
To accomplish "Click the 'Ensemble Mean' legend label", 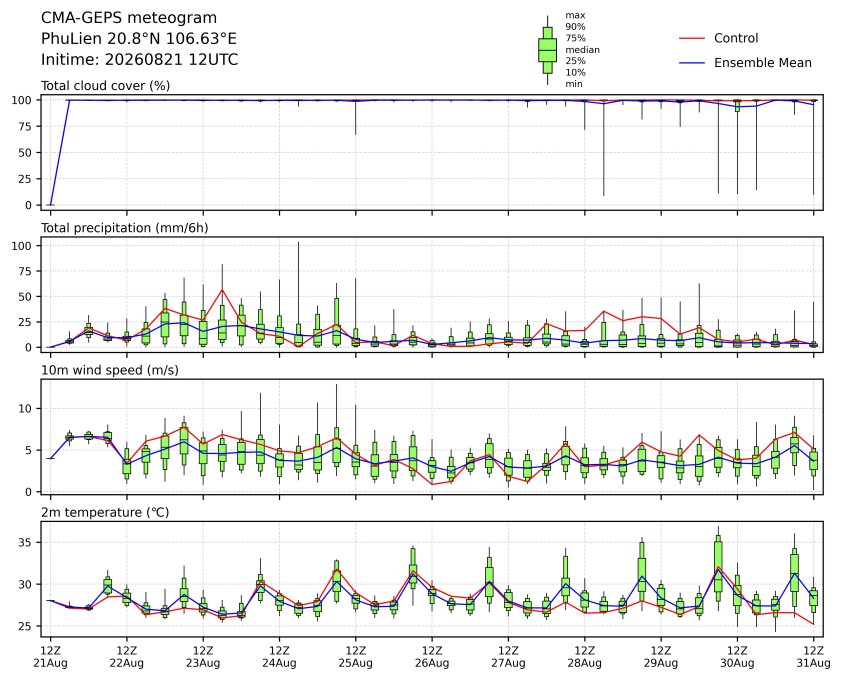I will (x=763, y=63).
